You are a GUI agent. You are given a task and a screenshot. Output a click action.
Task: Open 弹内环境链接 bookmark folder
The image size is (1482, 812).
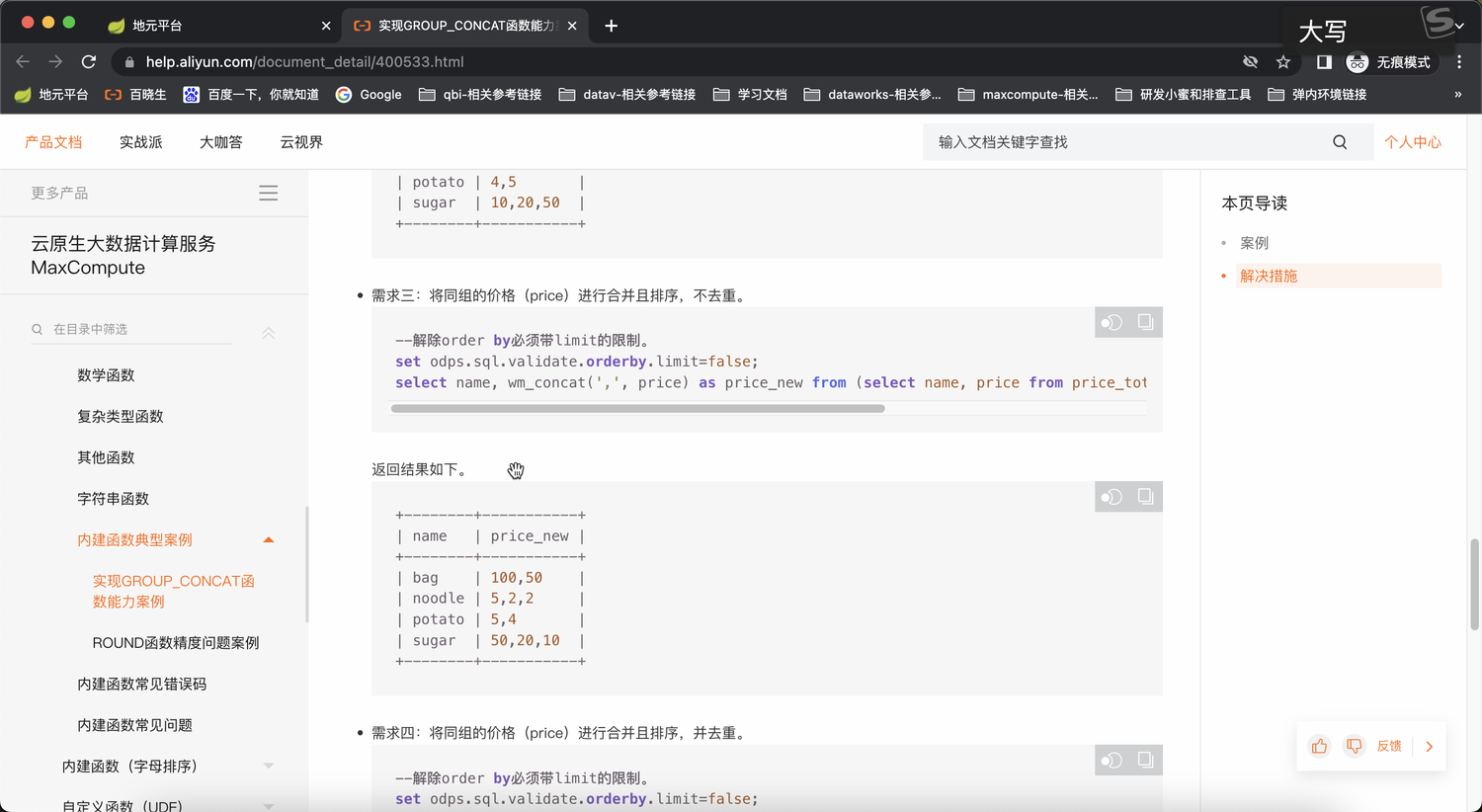point(1317,95)
